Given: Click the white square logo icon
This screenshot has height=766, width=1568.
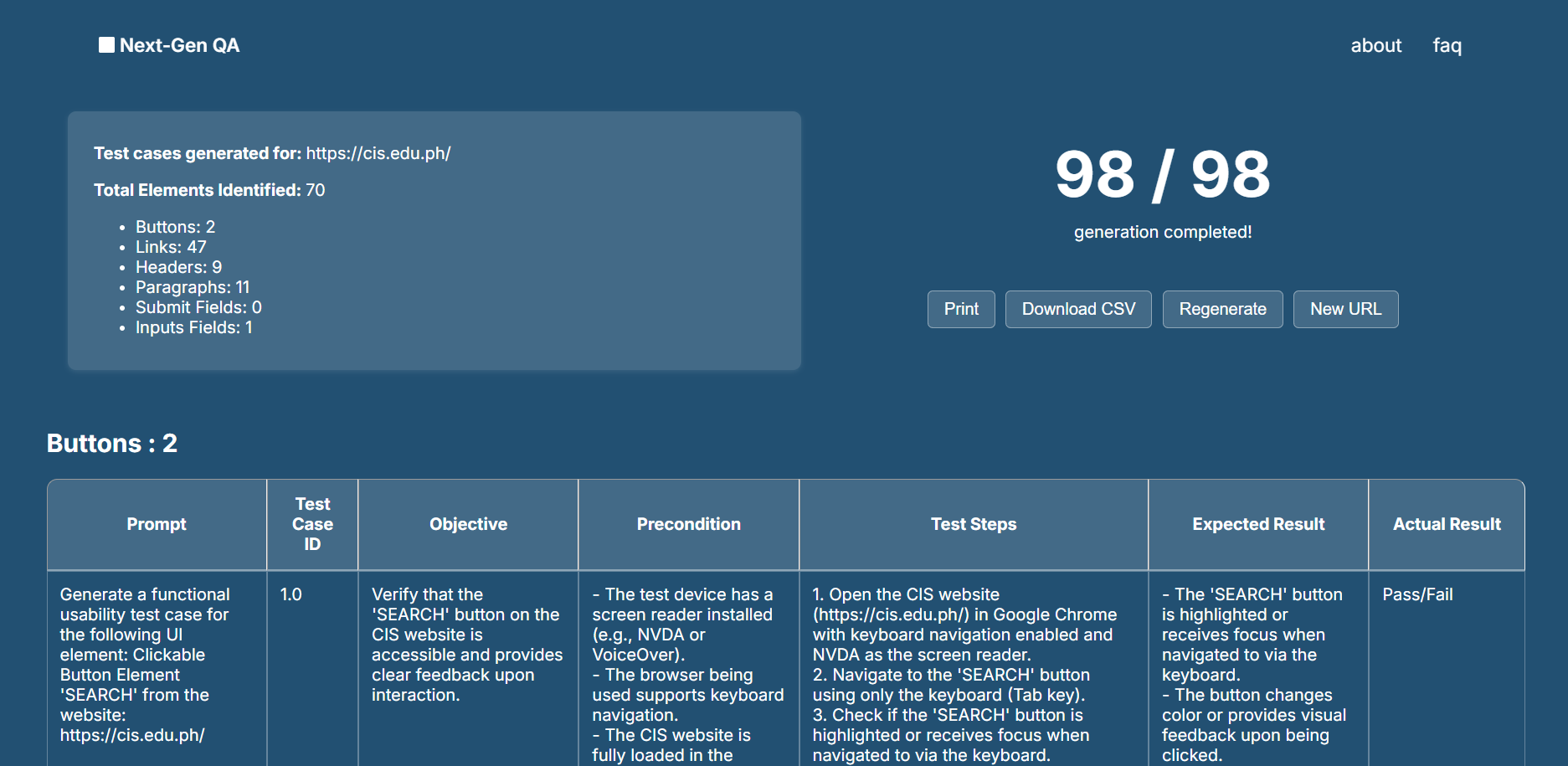Looking at the screenshot, I should 106,45.
